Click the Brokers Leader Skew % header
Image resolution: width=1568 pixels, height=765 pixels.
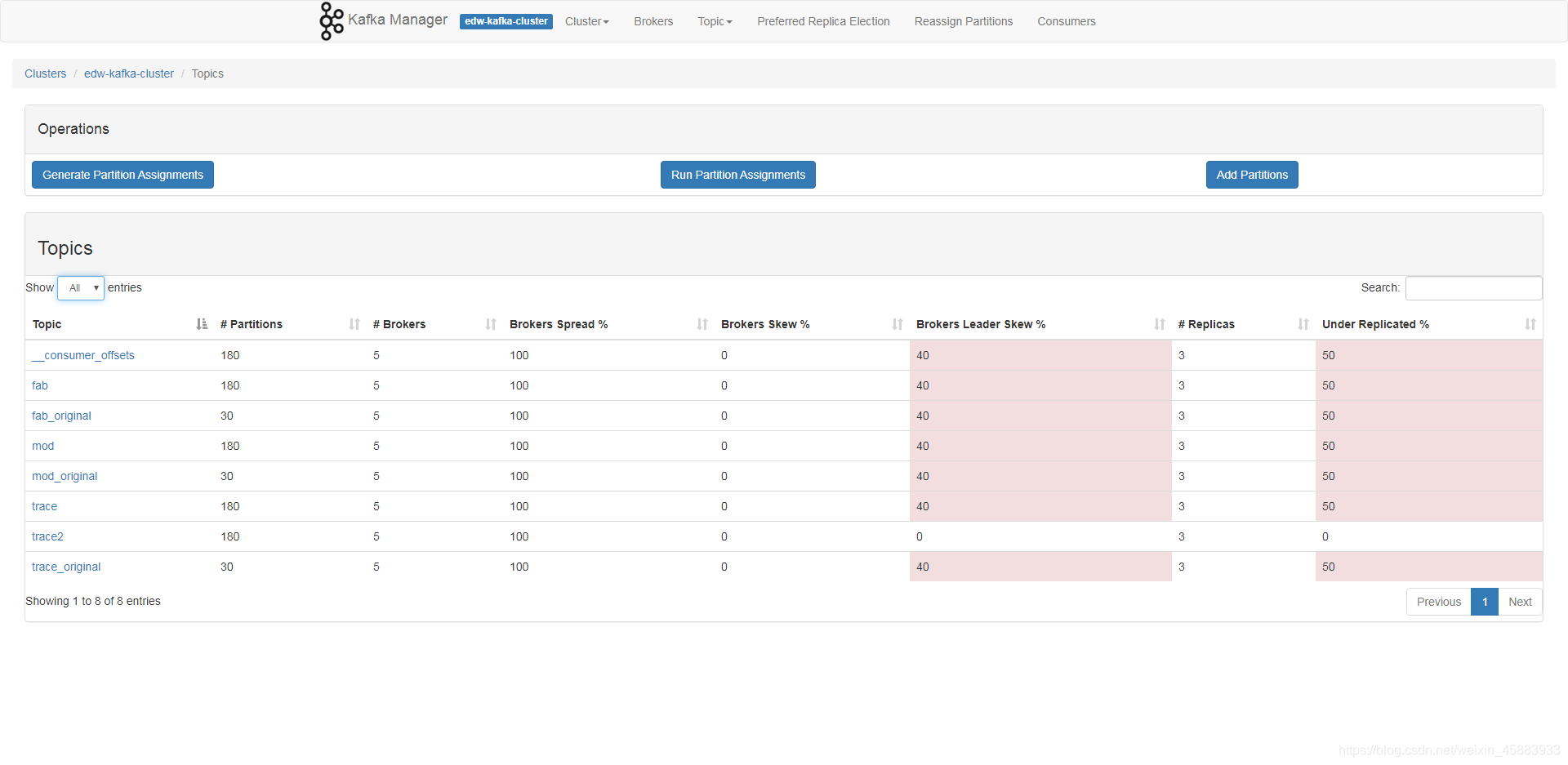click(x=981, y=324)
